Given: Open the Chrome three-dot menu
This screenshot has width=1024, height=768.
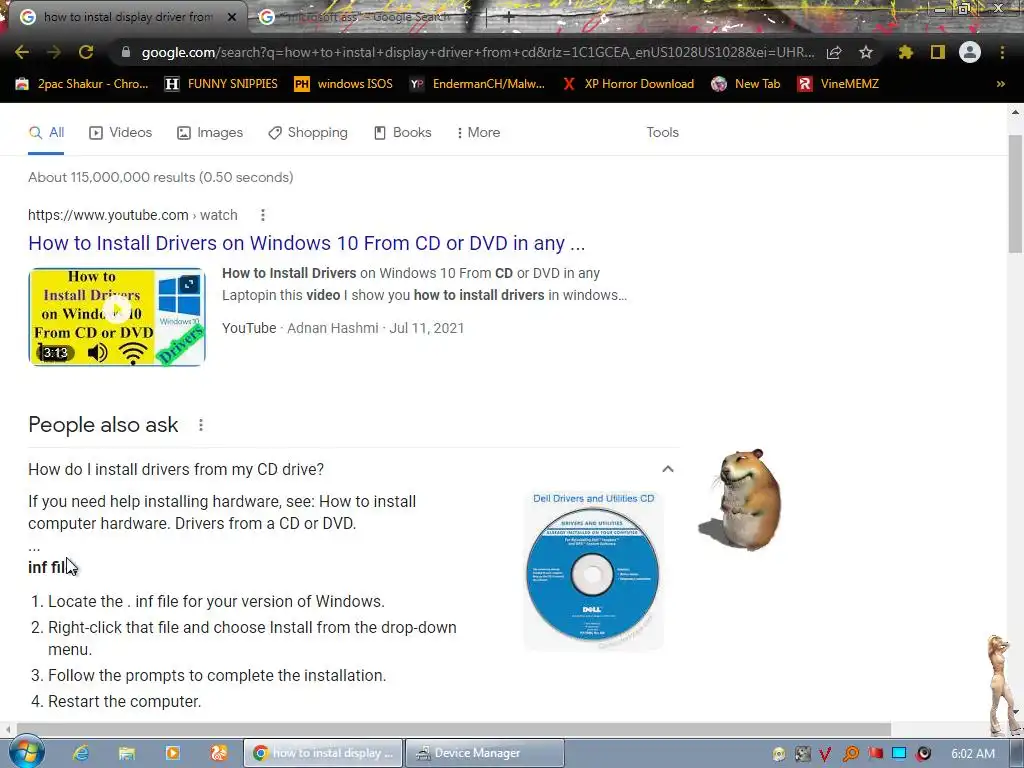Looking at the screenshot, I should click(1002, 52).
